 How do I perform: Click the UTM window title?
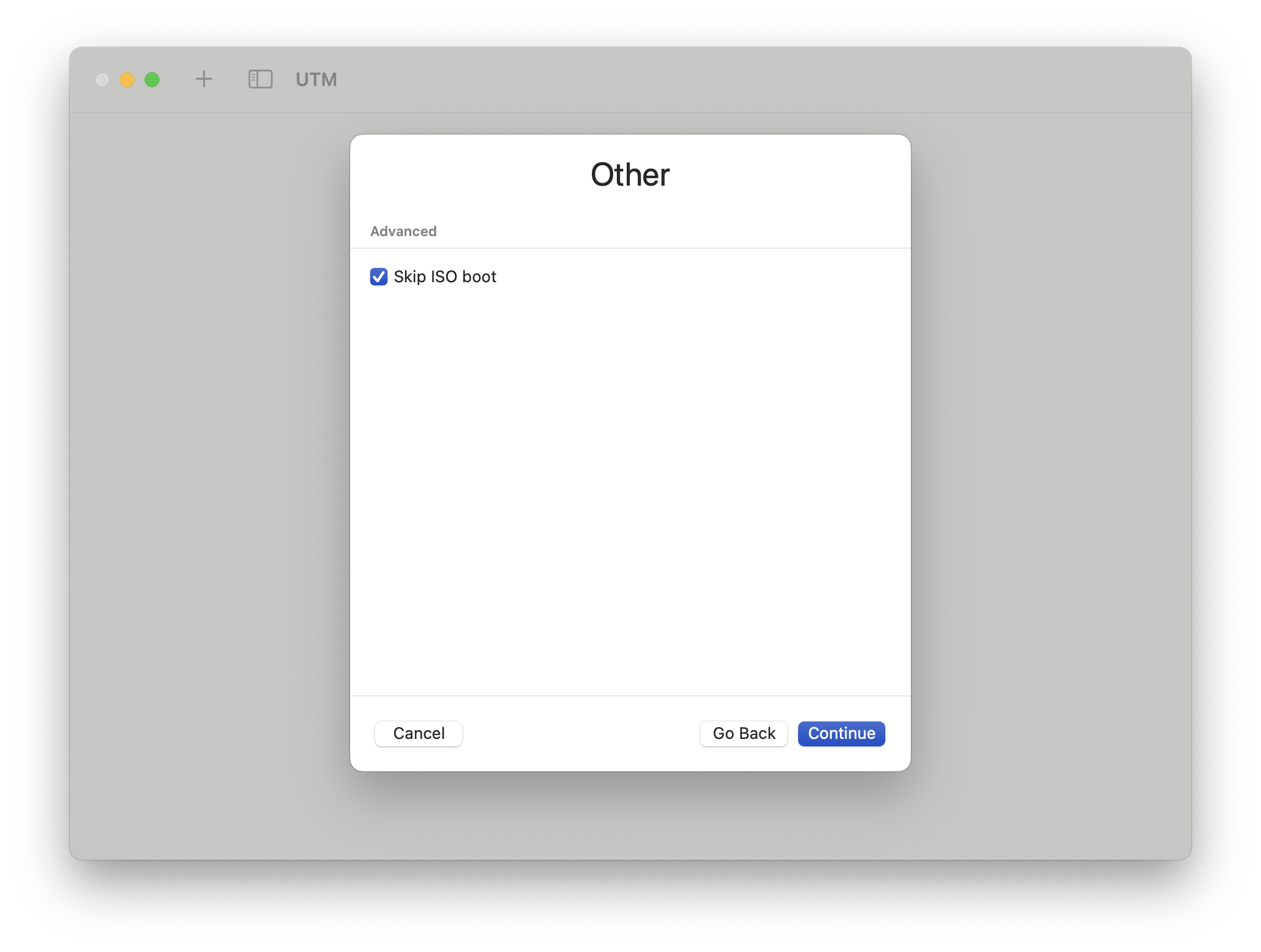pyautogui.click(x=316, y=80)
